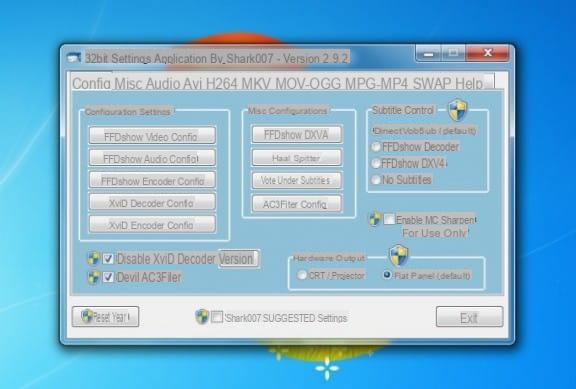
Task: Switch to the MOV-OGG tab
Action: pos(309,83)
